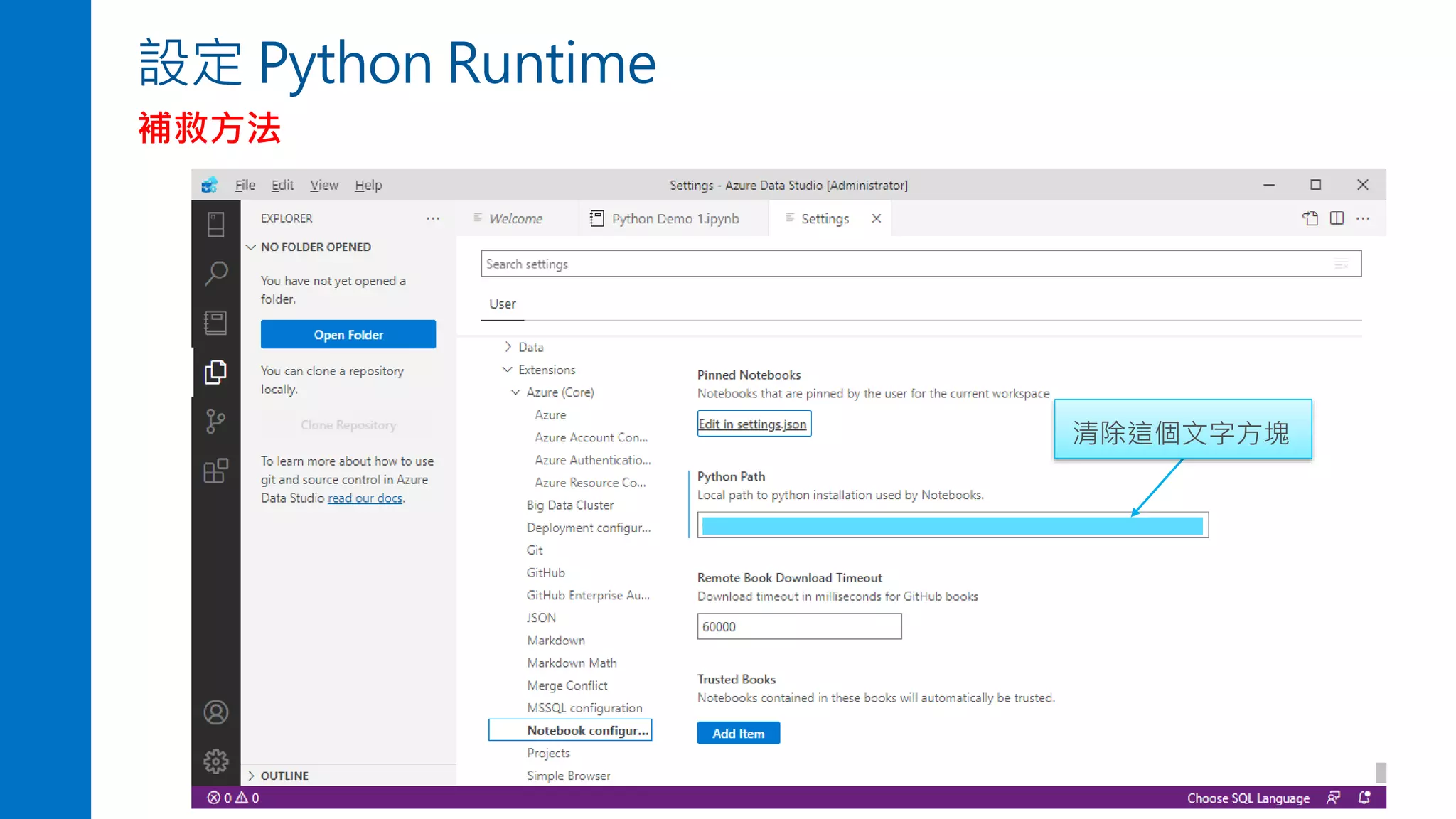Image resolution: width=1456 pixels, height=819 pixels.
Task: Follow the read our docs link
Action: click(x=365, y=498)
